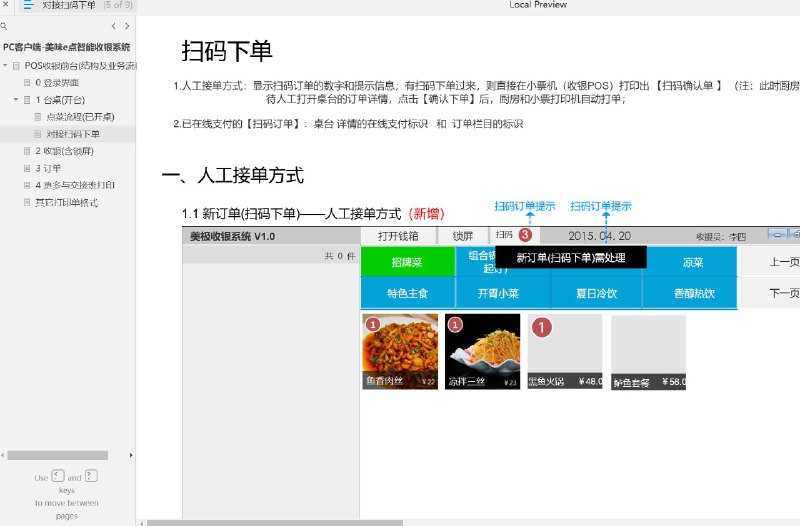Collapse the POS收银前台 tree folder
The height and width of the screenshot is (526, 800).
(5, 65)
